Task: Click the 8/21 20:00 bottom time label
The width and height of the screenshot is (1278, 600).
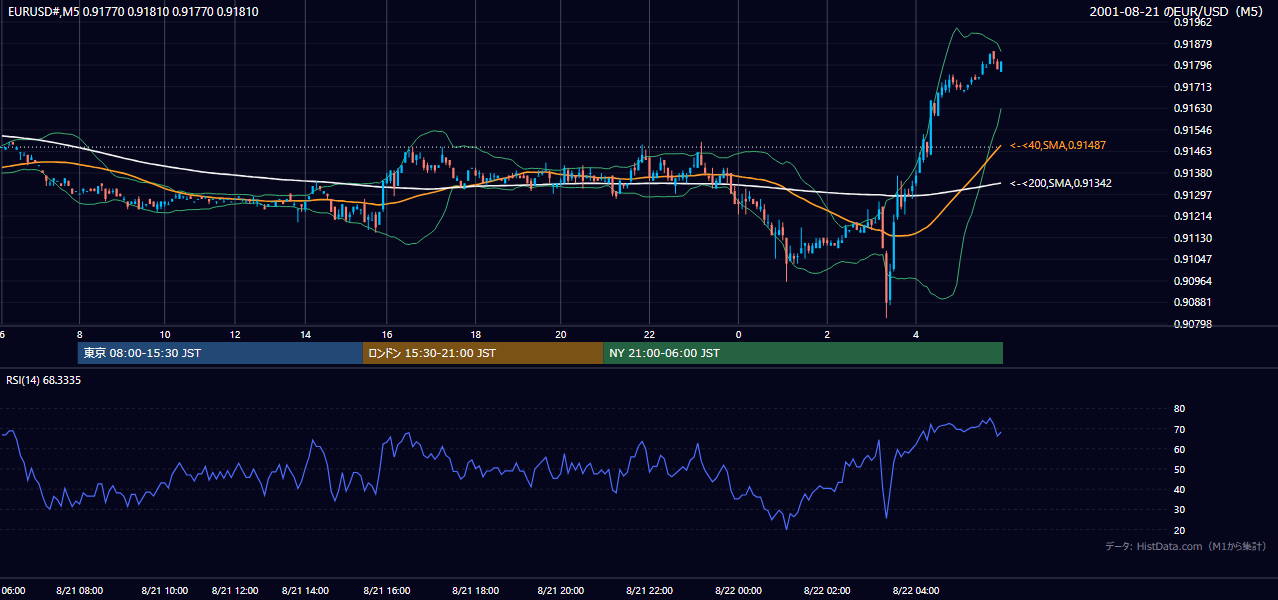Action: pos(561,591)
